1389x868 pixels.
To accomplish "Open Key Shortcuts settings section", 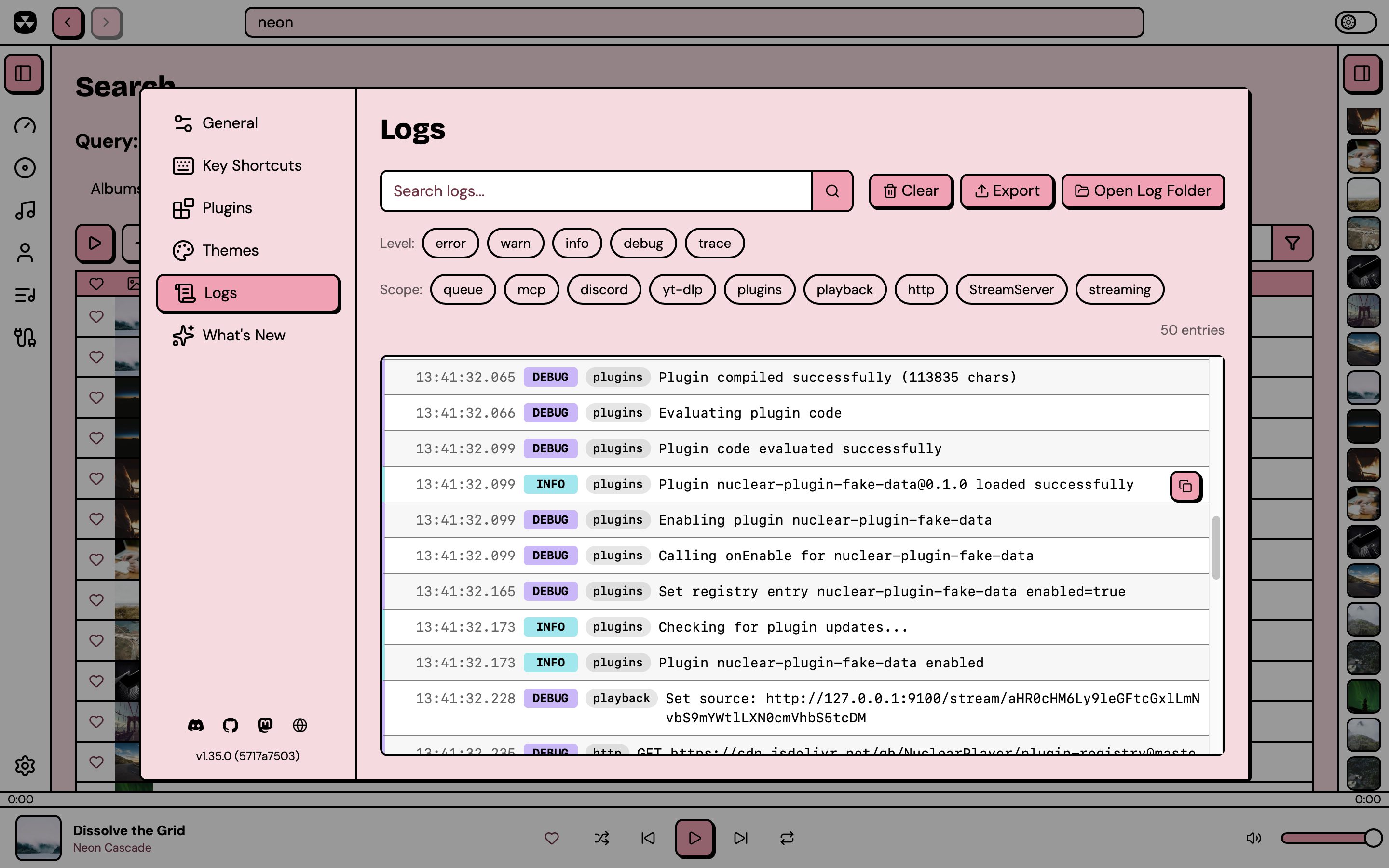I will point(248,165).
